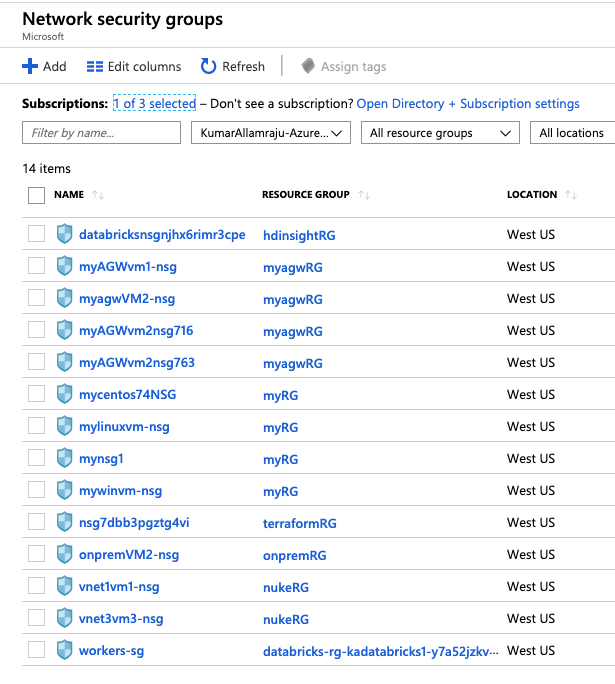Click the Filter by name input field

(101, 133)
